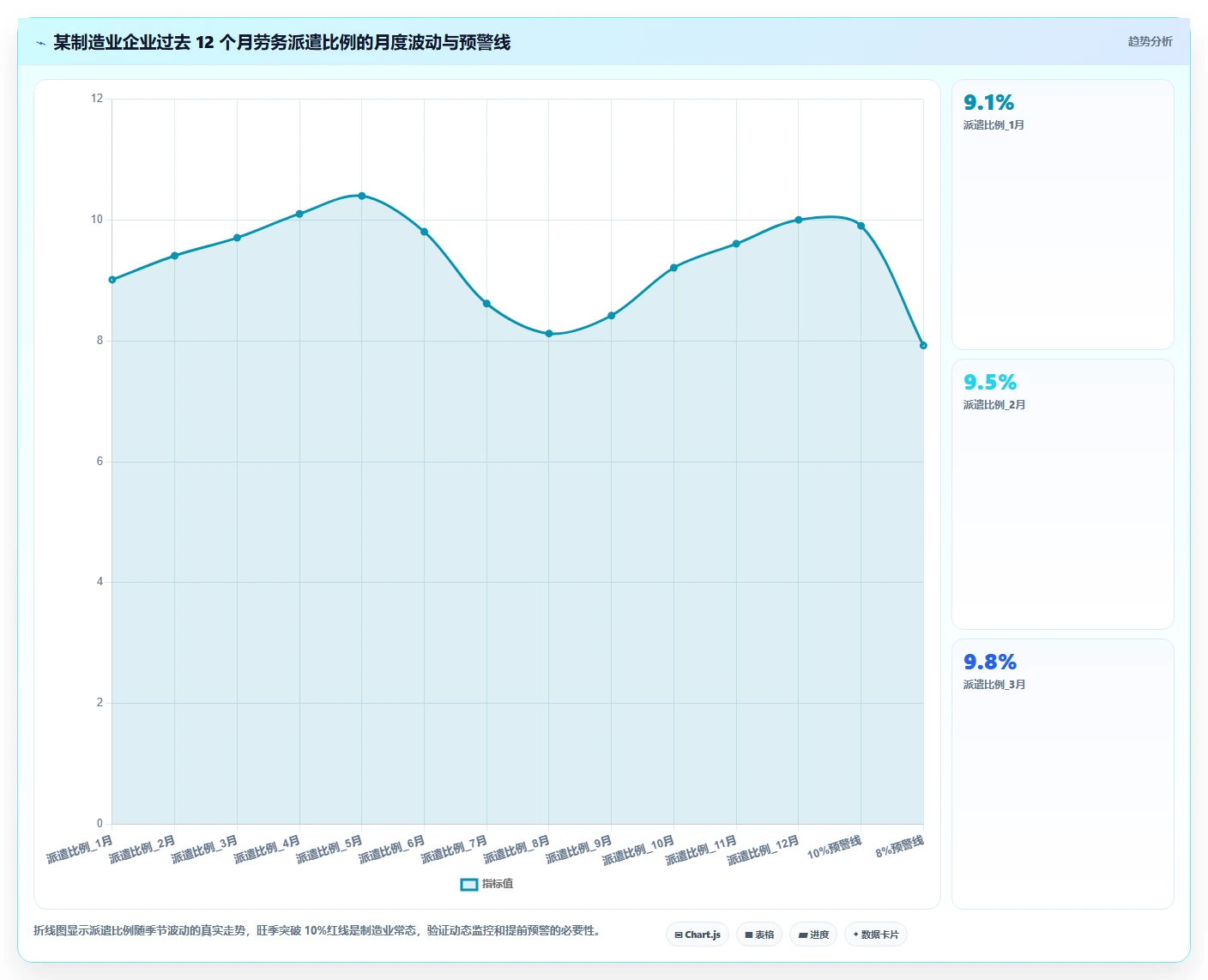Click the 派遣比例_1月 data point on the line

pos(112,280)
